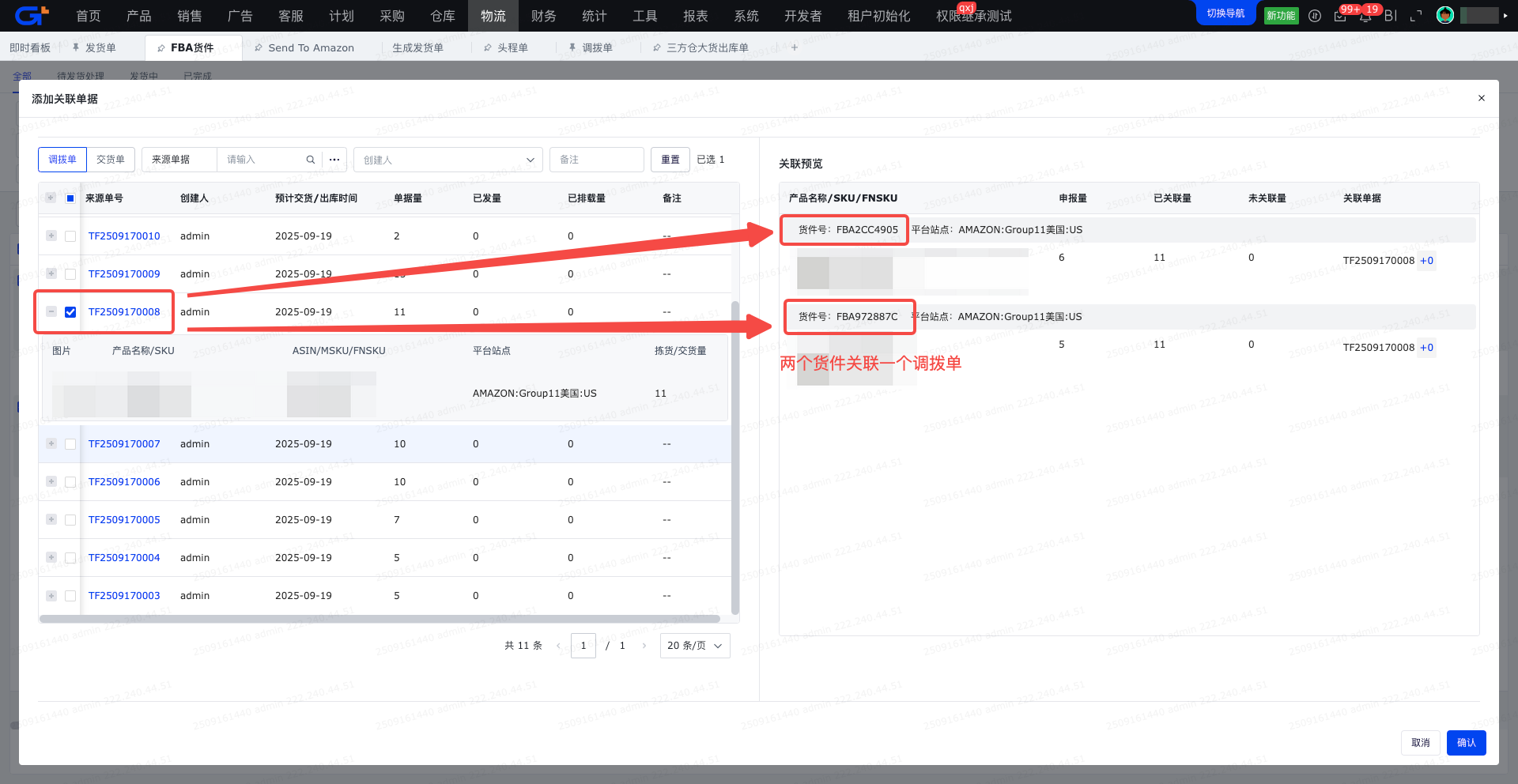Expand row TF2509170009 details

51,273
